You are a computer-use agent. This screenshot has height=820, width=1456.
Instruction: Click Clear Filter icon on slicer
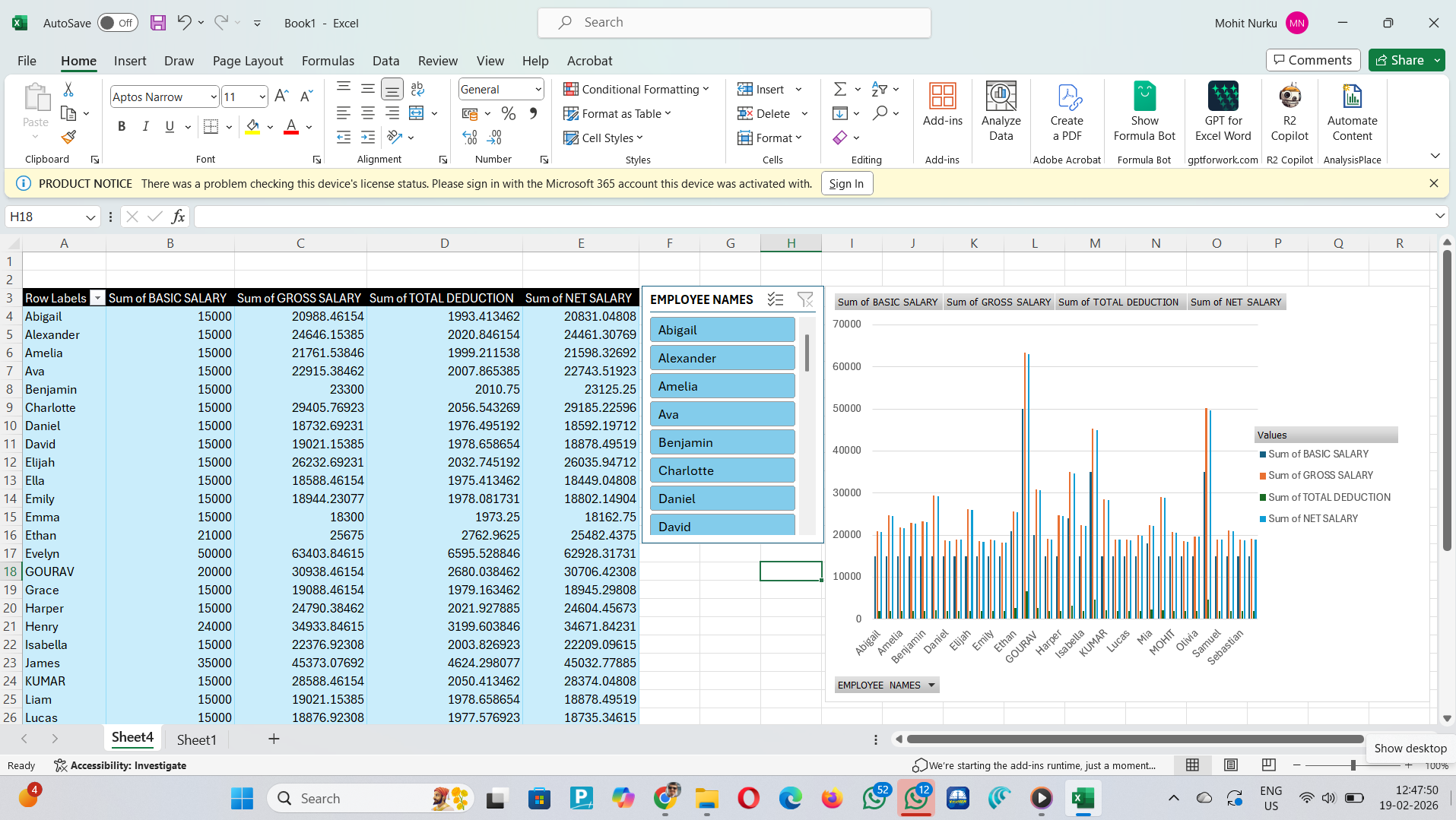[804, 299]
